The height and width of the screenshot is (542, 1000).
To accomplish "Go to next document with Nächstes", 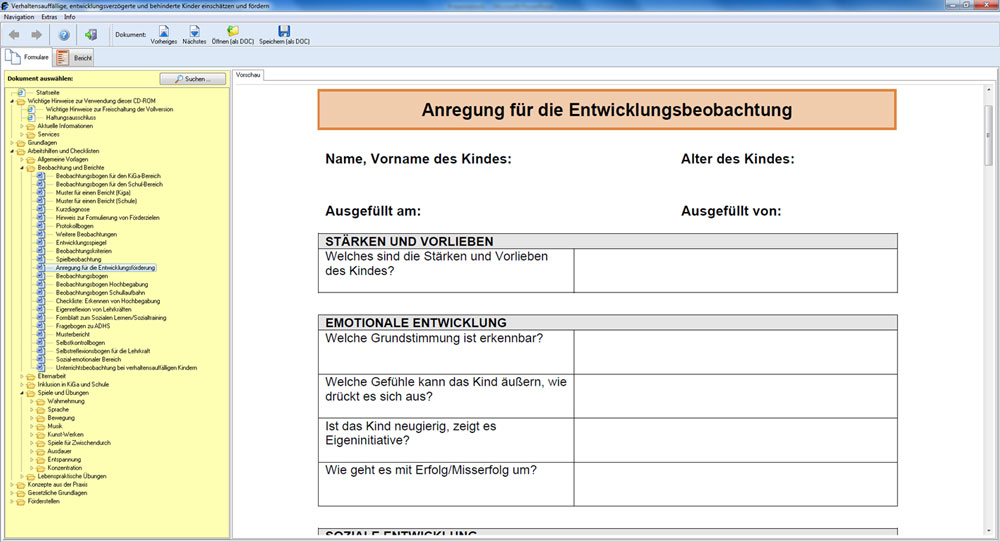I will [194, 35].
